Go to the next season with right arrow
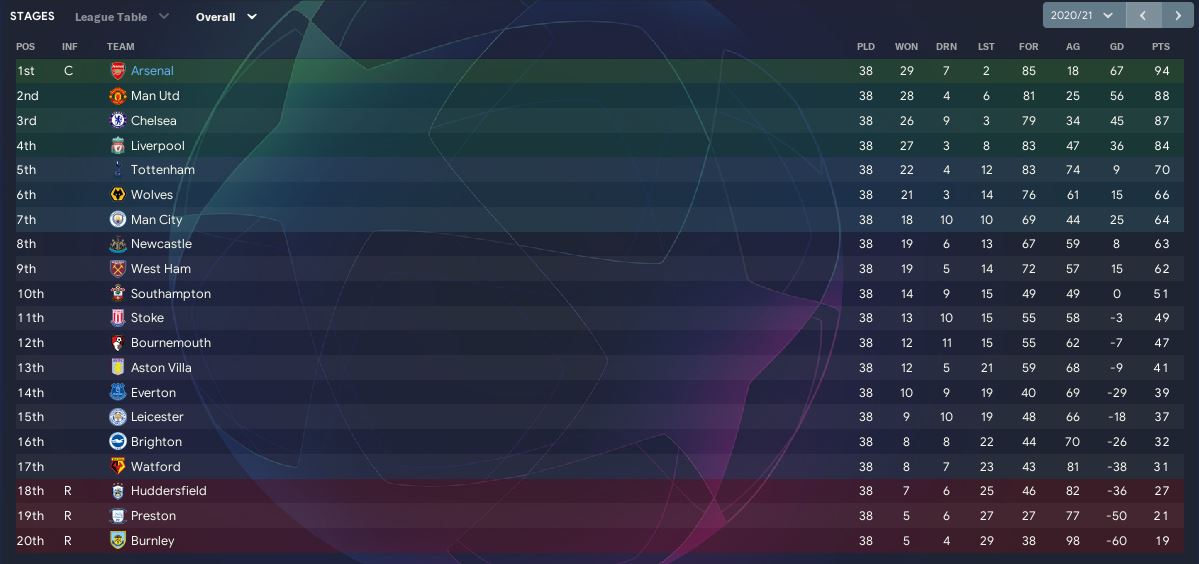The height and width of the screenshot is (564, 1199). pos(1177,15)
